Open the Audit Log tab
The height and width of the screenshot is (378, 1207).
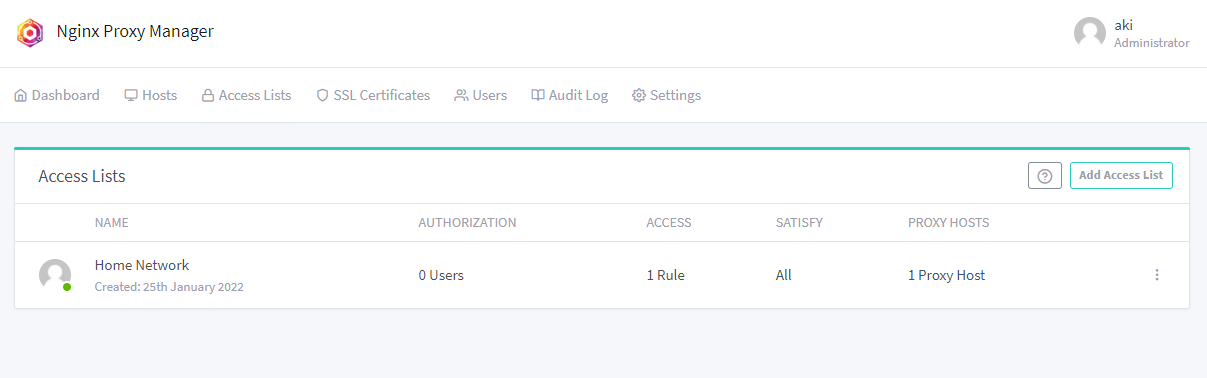[570, 96]
